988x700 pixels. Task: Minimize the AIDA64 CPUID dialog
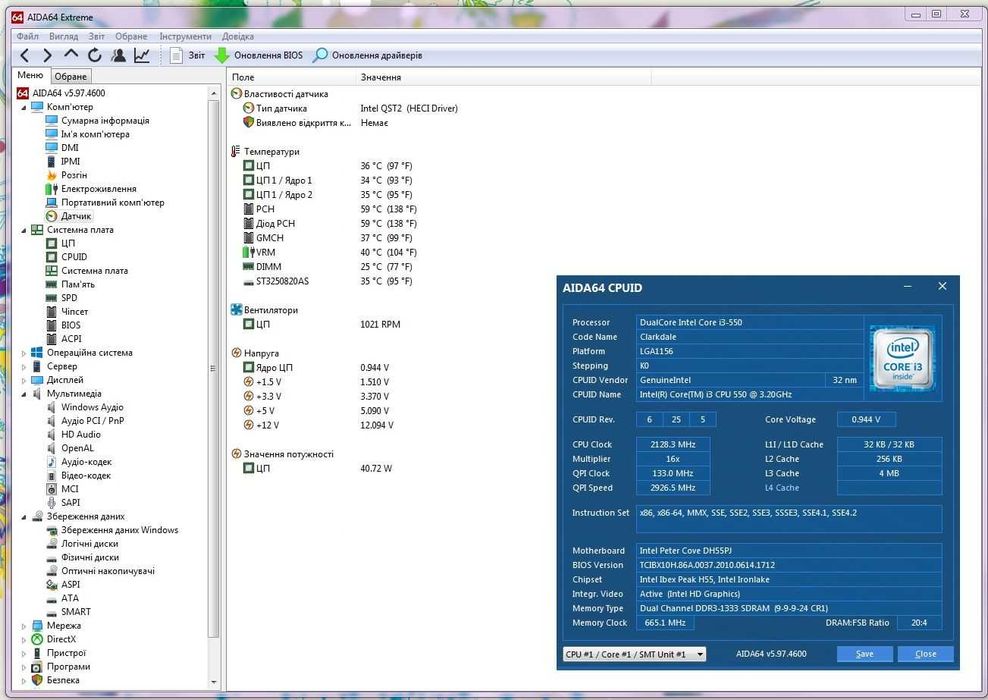[907, 287]
